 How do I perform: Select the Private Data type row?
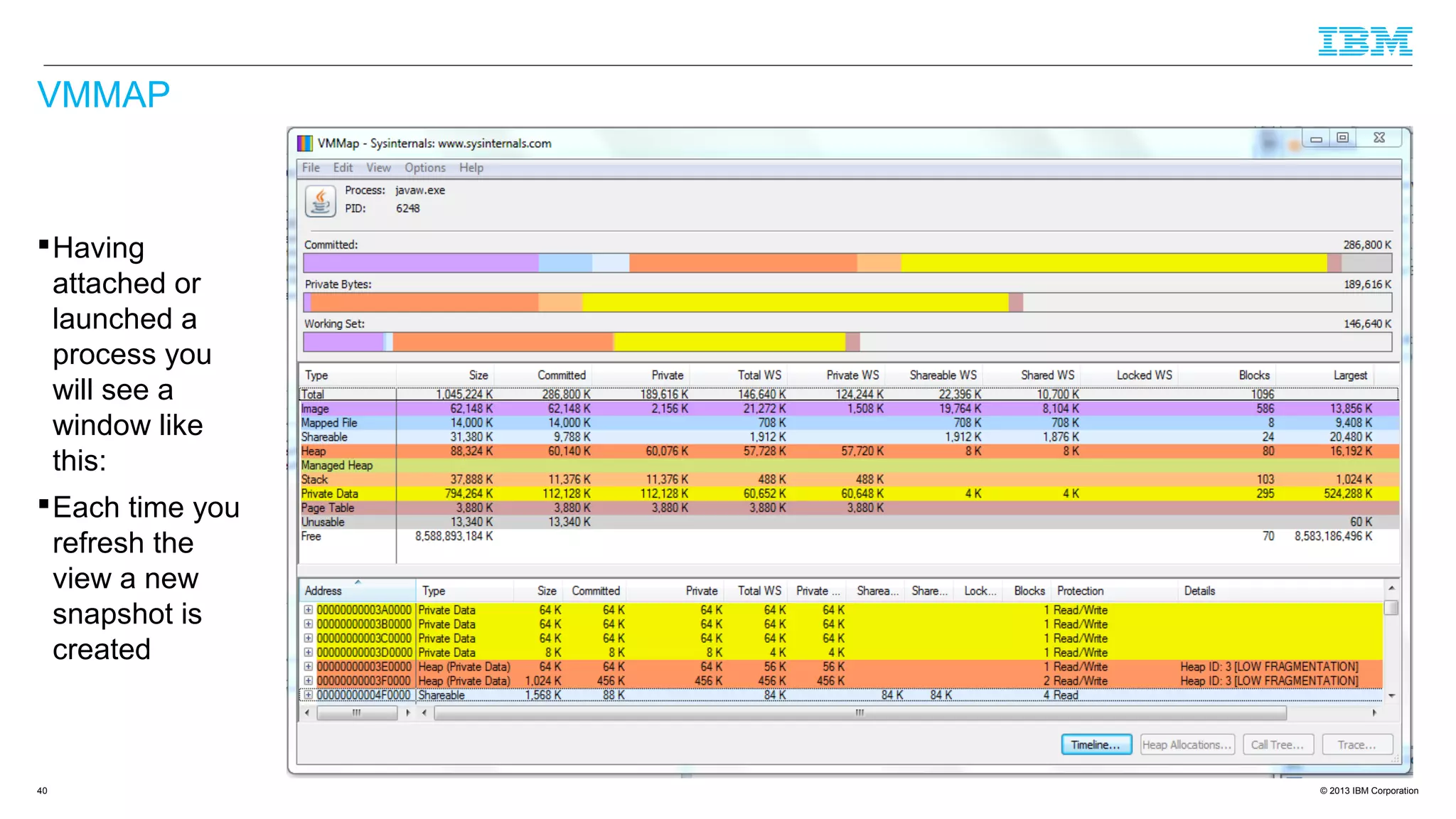[x=849, y=494]
